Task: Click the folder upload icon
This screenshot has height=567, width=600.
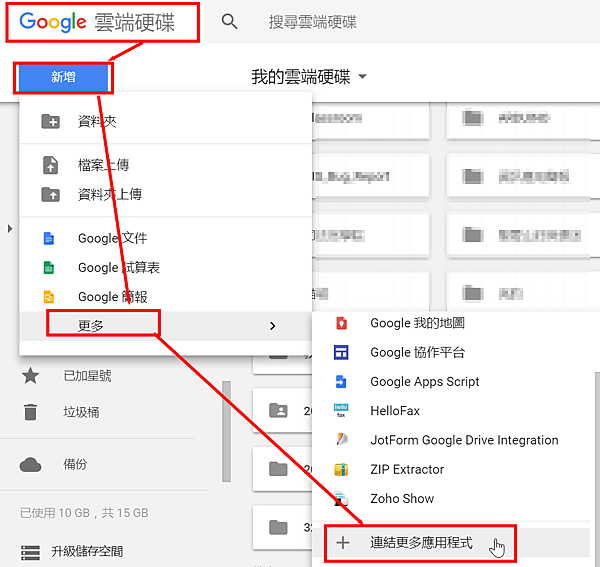Action: coord(51,194)
